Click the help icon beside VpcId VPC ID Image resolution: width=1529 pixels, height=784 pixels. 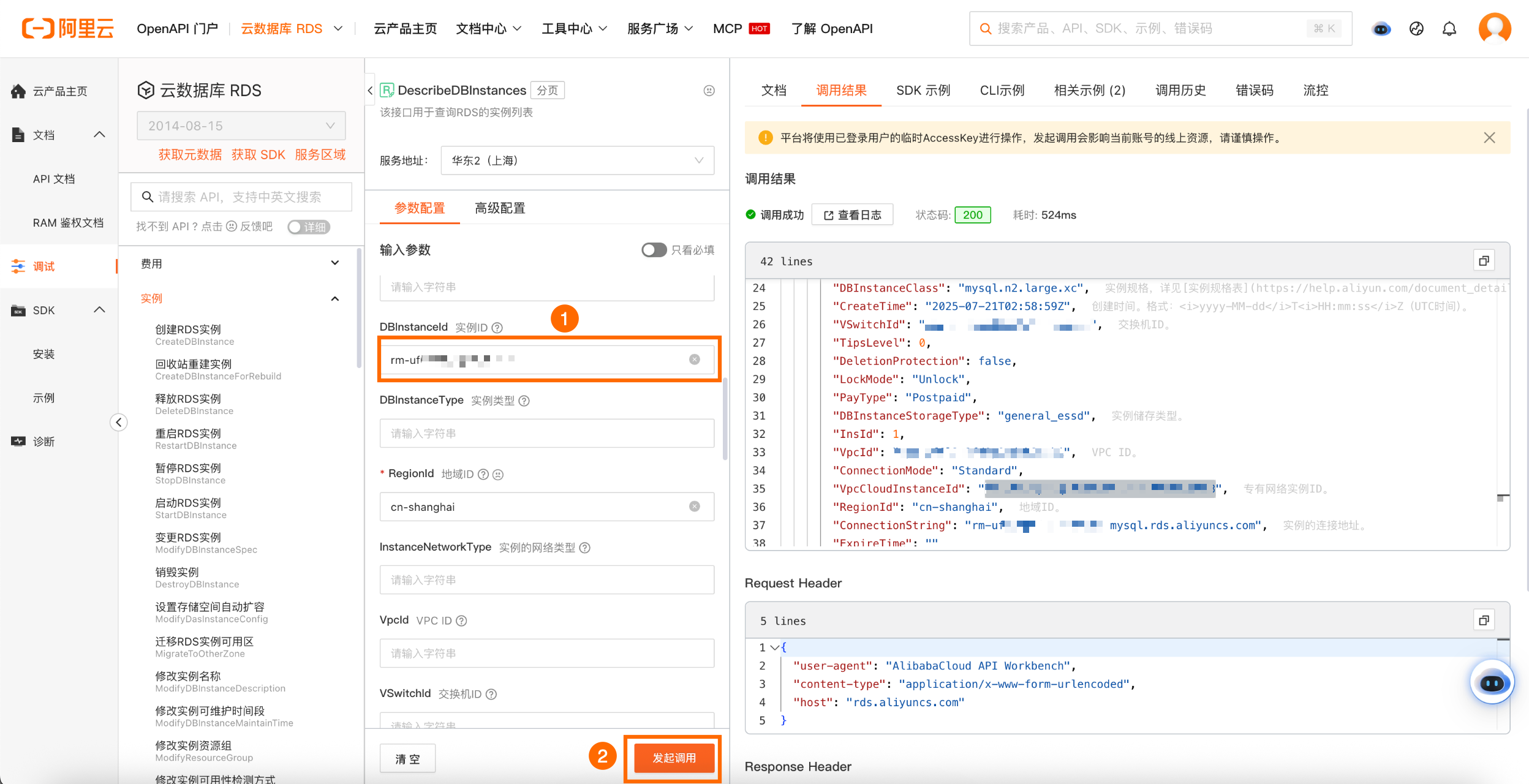click(462, 621)
